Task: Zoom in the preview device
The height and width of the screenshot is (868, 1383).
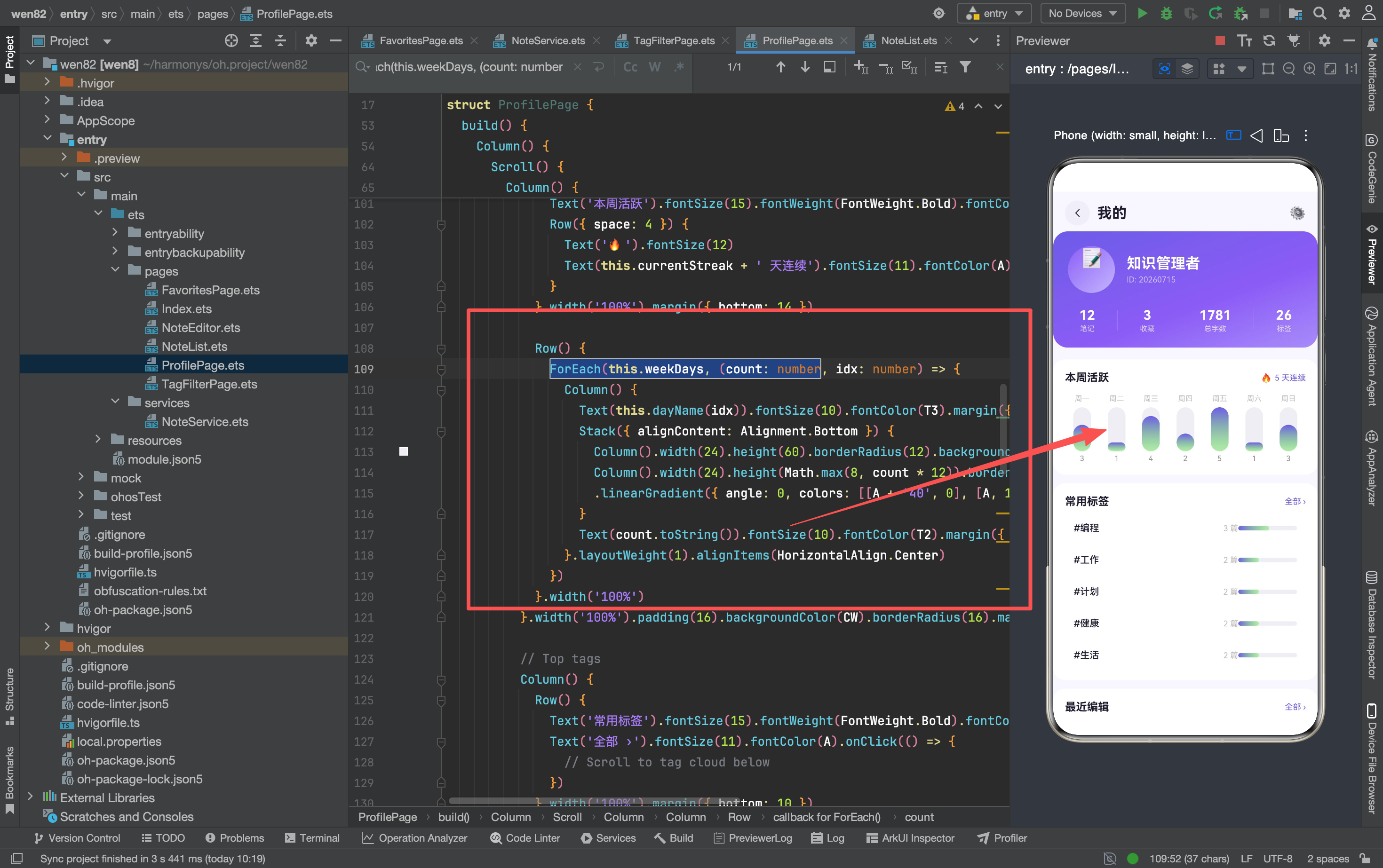Action: pyautogui.click(x=1310, y=69)
